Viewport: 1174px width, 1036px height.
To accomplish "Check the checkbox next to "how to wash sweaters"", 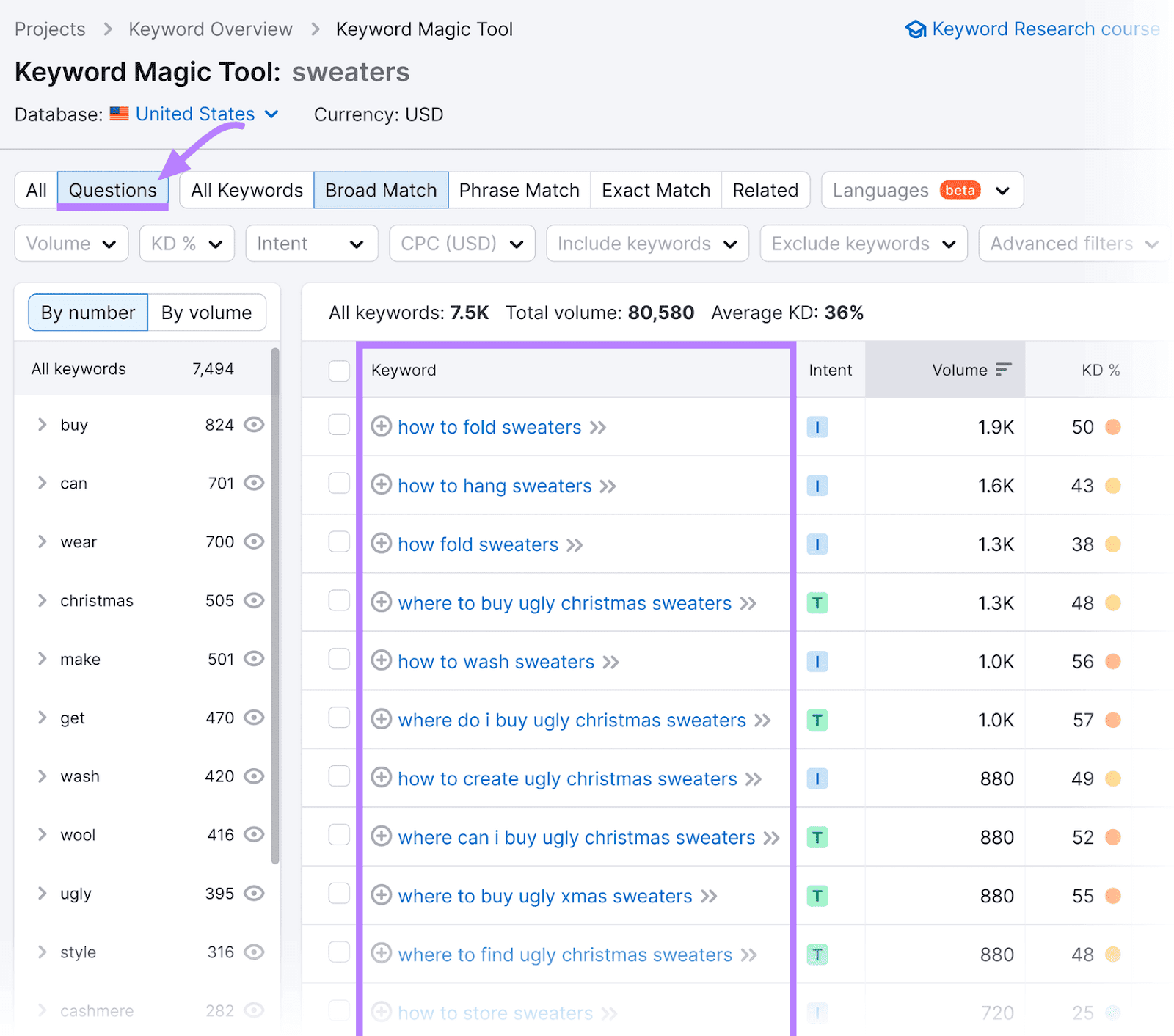I will [339, 659].
